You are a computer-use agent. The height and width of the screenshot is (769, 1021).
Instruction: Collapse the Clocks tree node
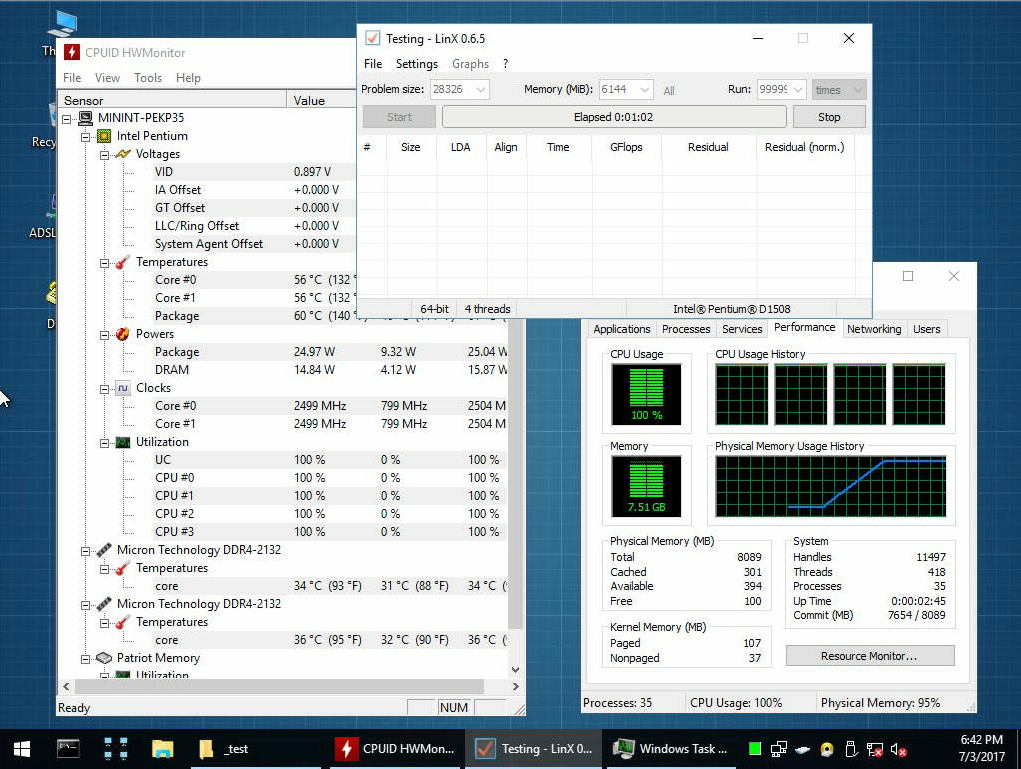(104, 389)
